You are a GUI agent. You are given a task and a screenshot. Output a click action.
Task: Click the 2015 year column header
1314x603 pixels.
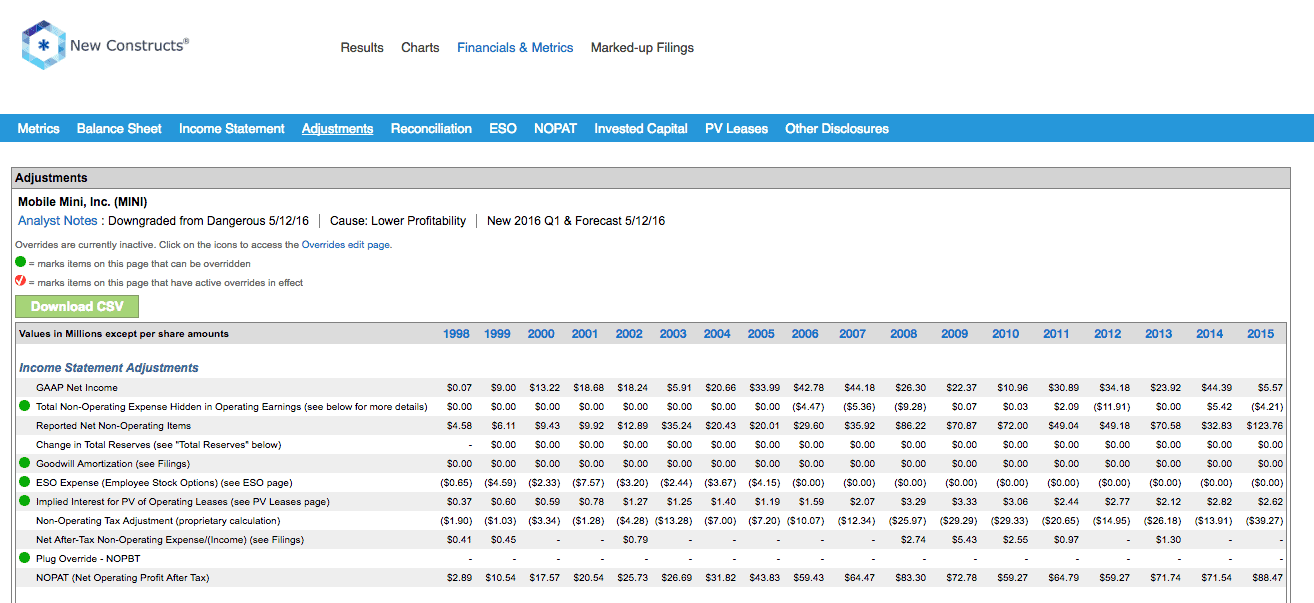coord(1260,334)
